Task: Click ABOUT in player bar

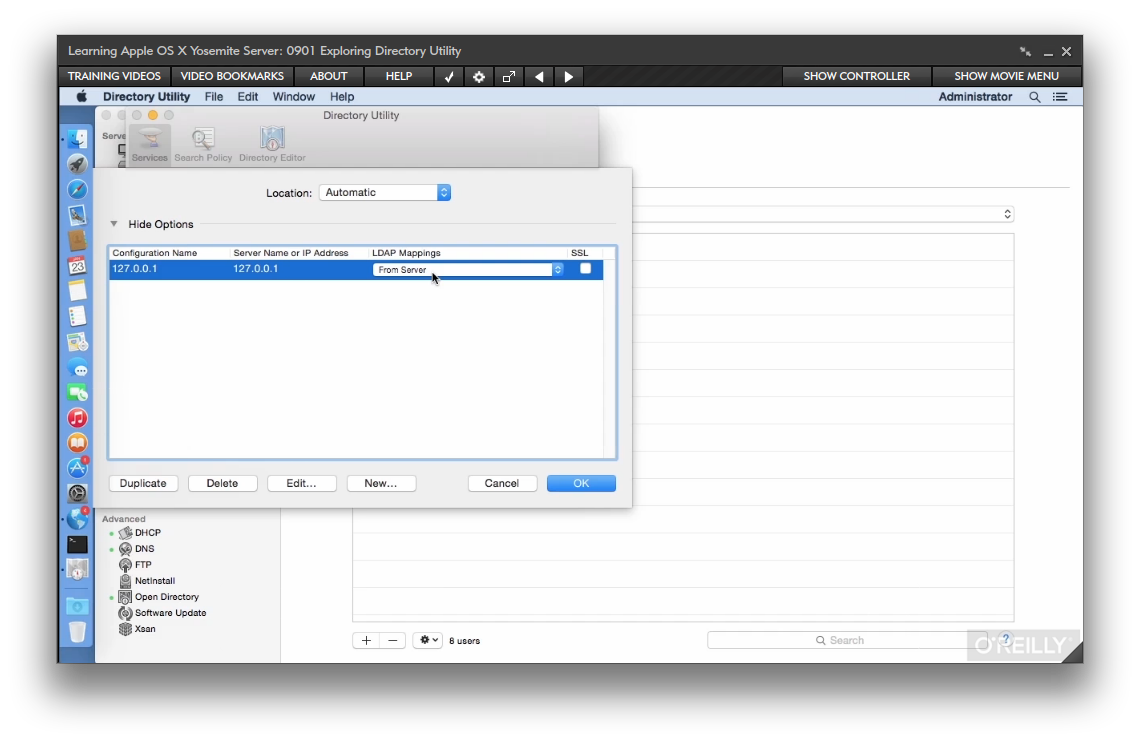Action: coord(329,76)
